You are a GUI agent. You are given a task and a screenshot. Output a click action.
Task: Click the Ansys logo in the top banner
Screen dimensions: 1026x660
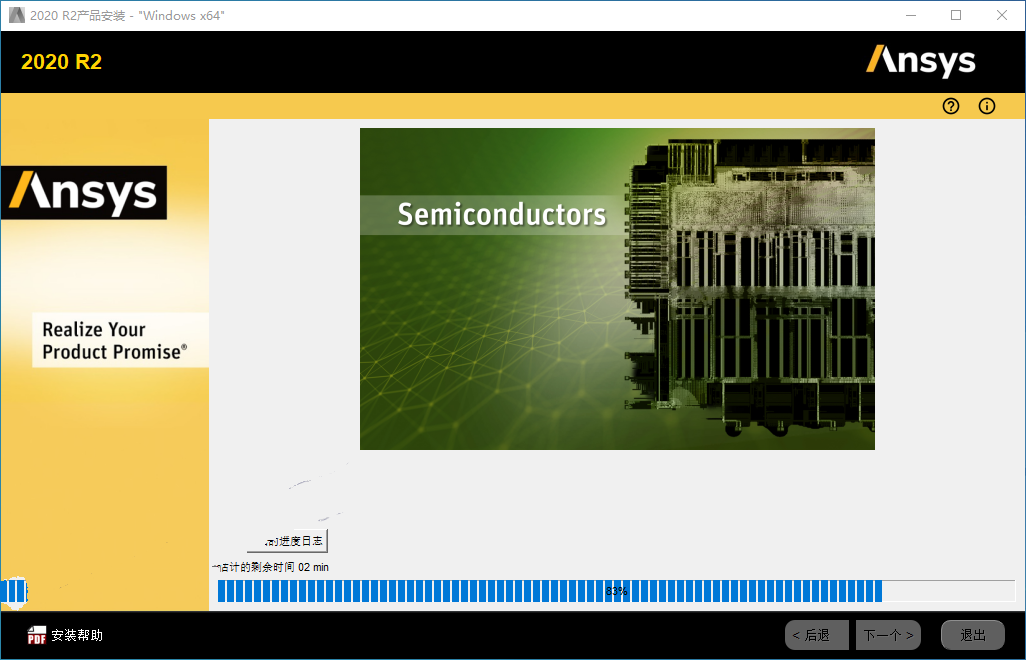click(921, 61)
